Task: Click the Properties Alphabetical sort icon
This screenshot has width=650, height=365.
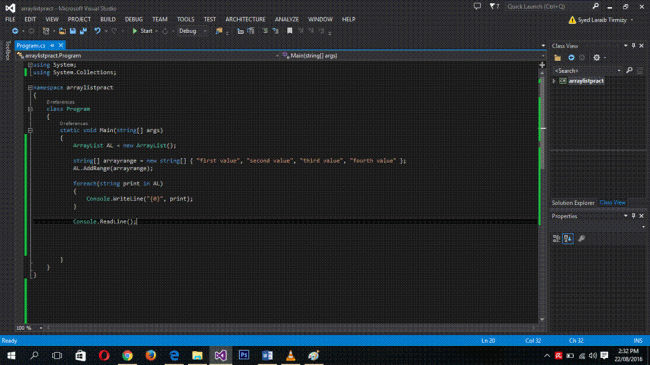Action: click(568, 238)
